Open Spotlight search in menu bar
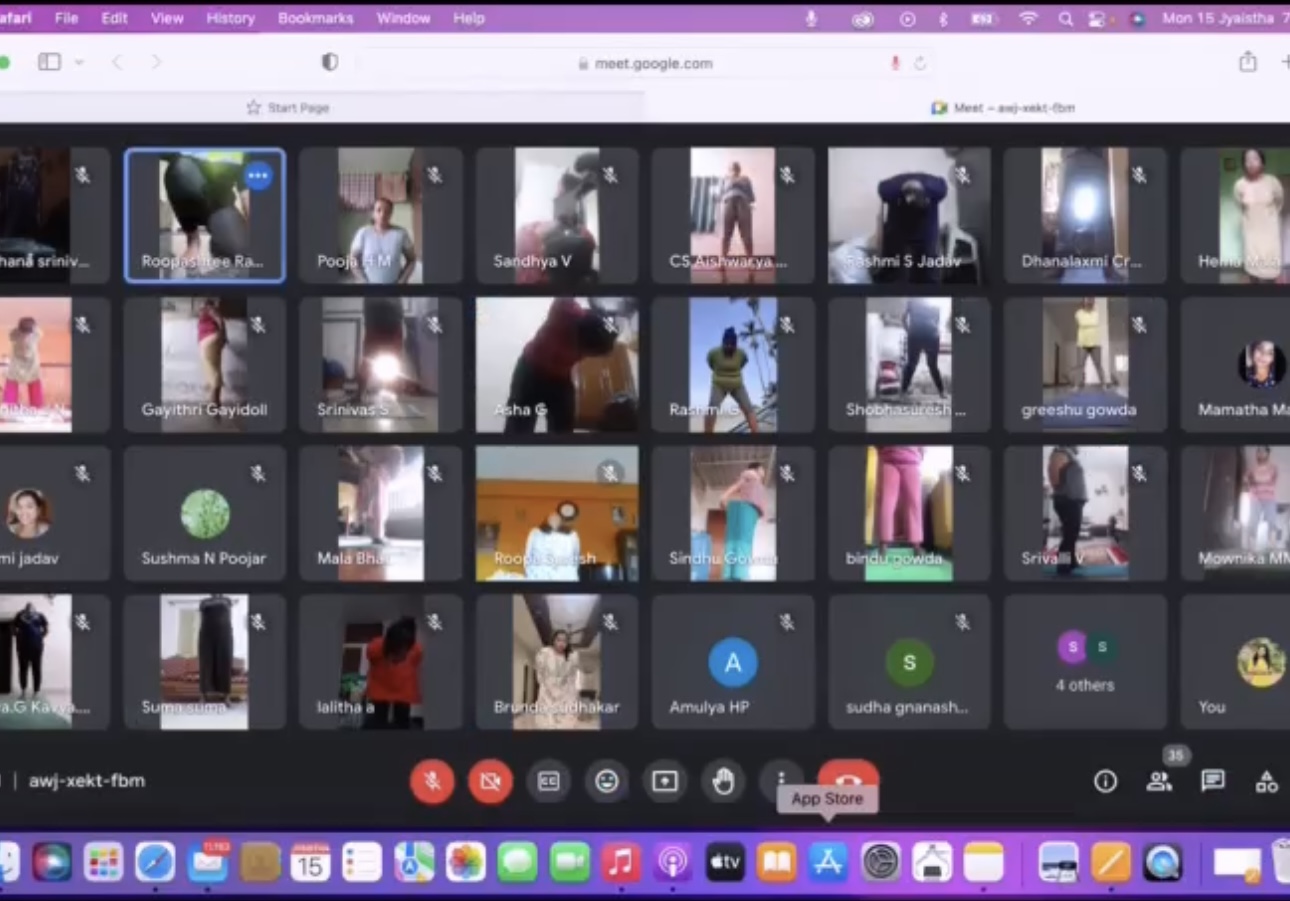 1066,18
